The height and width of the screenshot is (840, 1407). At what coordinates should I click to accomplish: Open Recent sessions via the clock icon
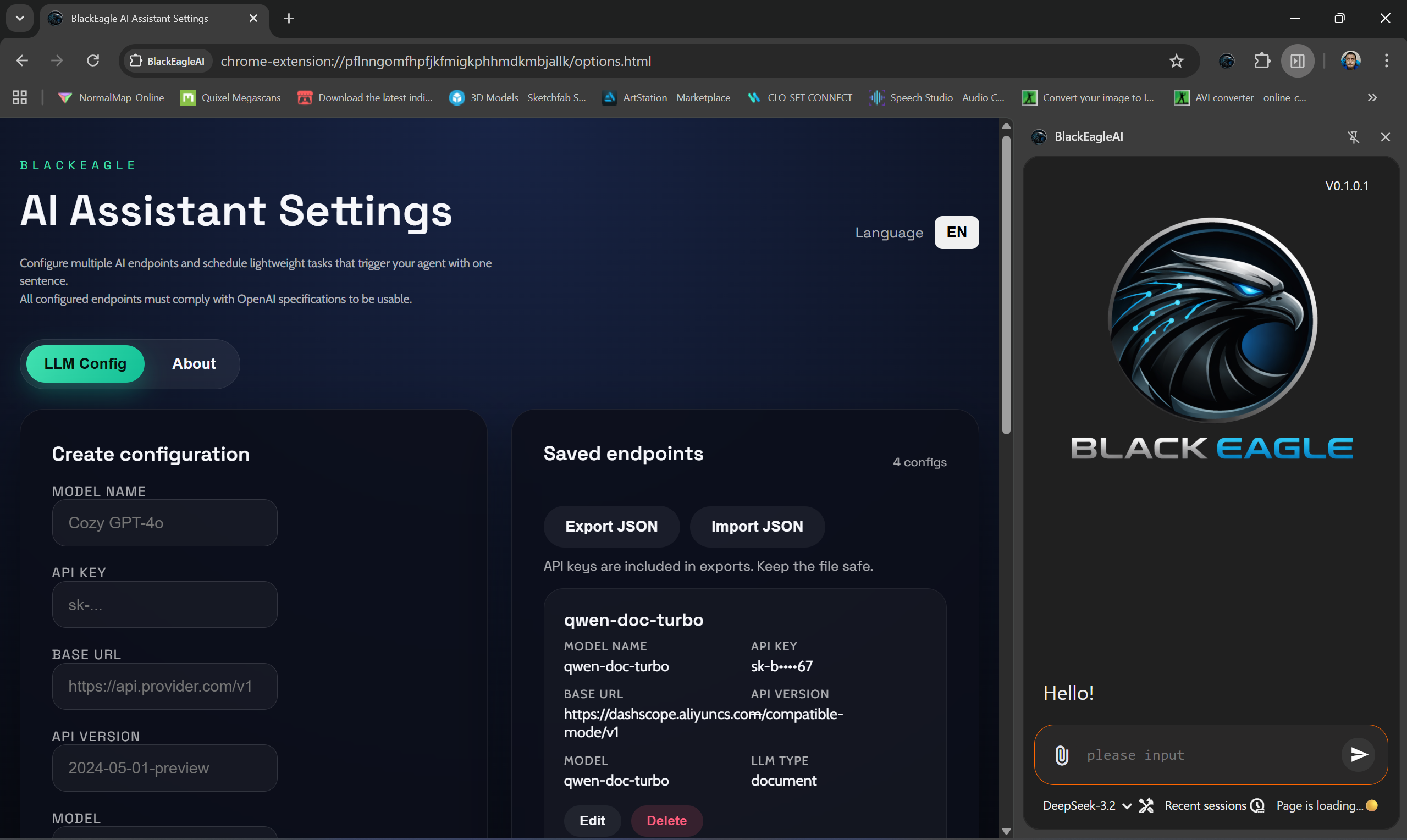point(1256,805)
